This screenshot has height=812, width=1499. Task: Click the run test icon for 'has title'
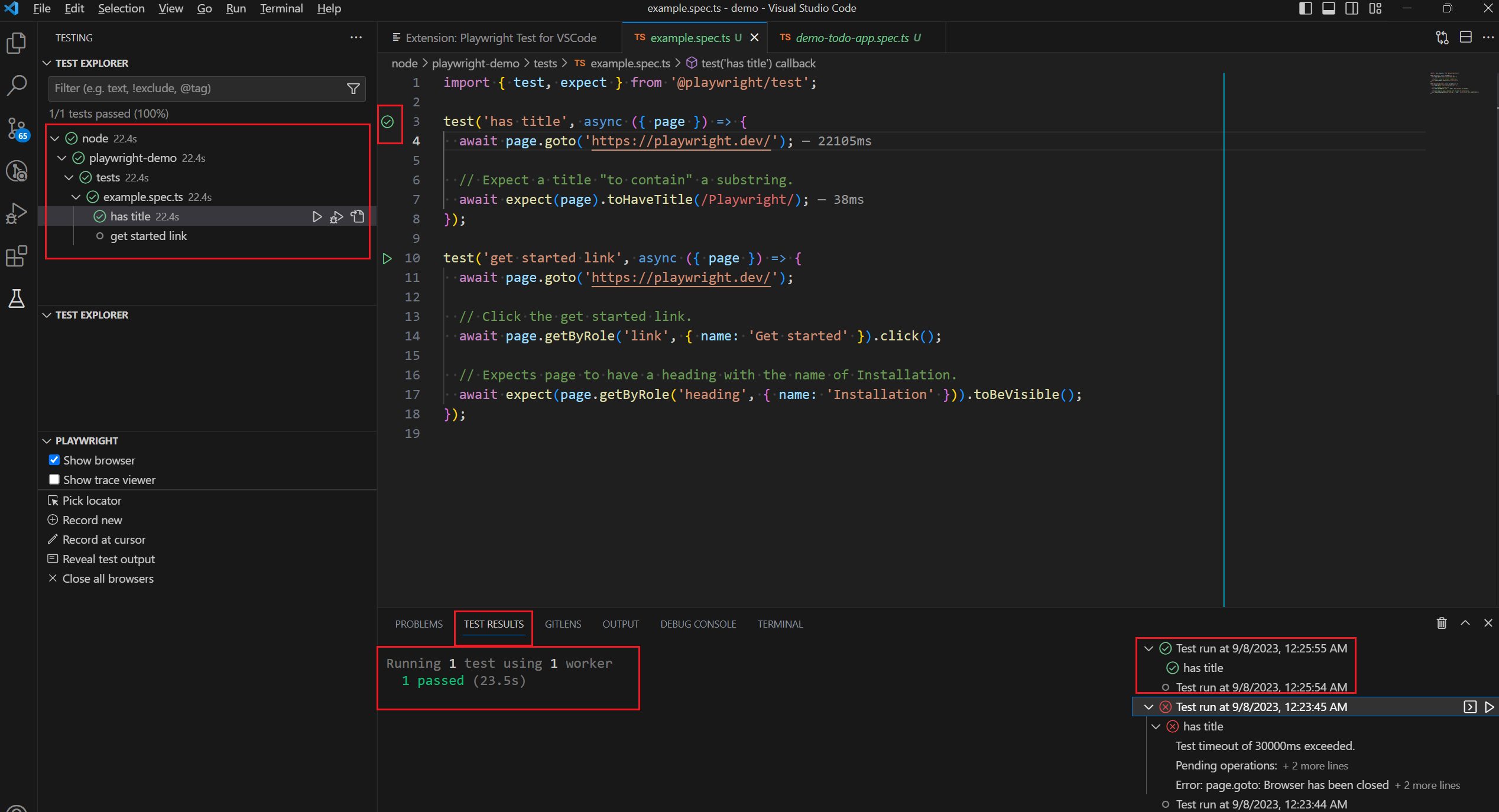coord(316,216)
